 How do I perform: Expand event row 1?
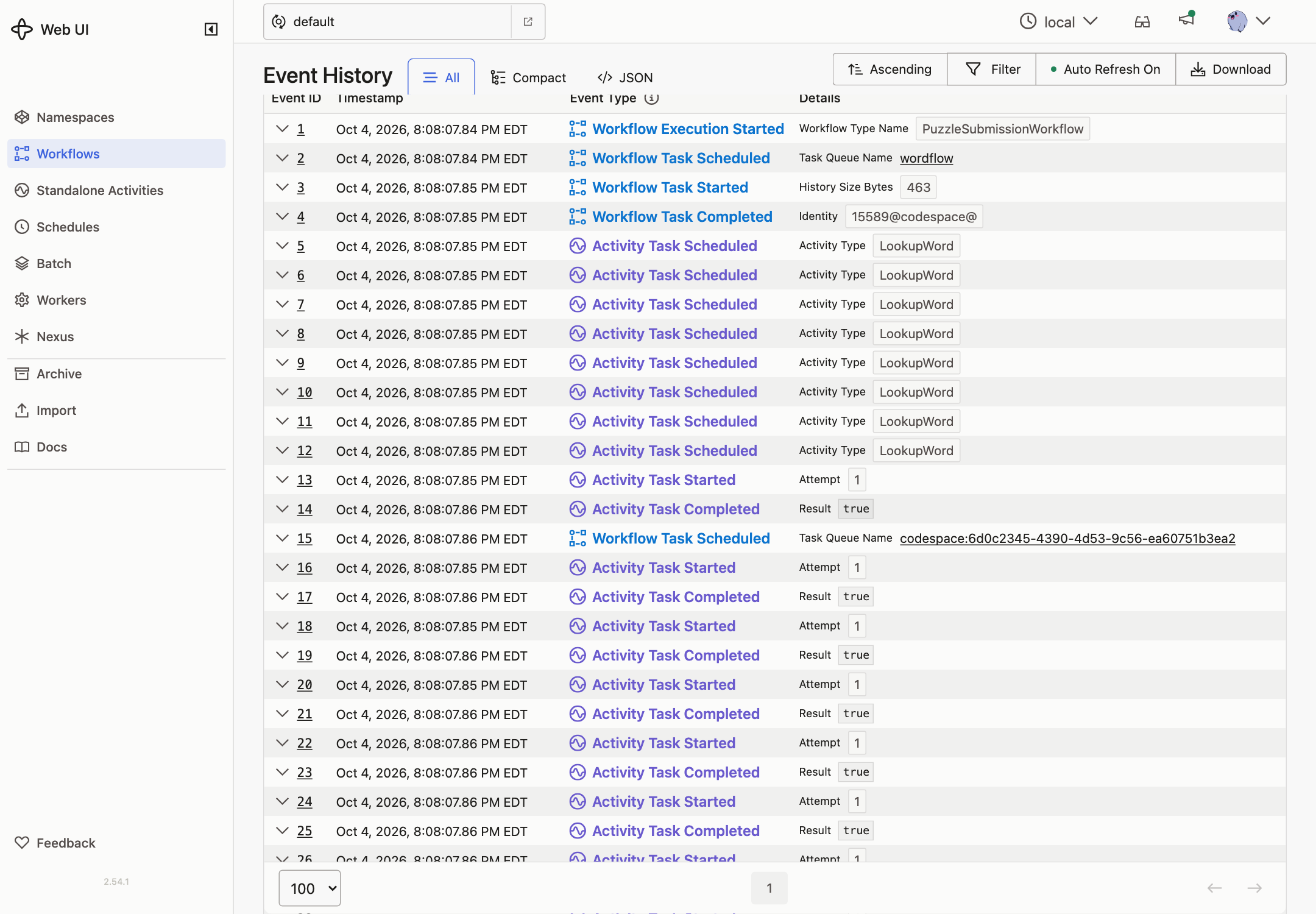pos(282,129)
